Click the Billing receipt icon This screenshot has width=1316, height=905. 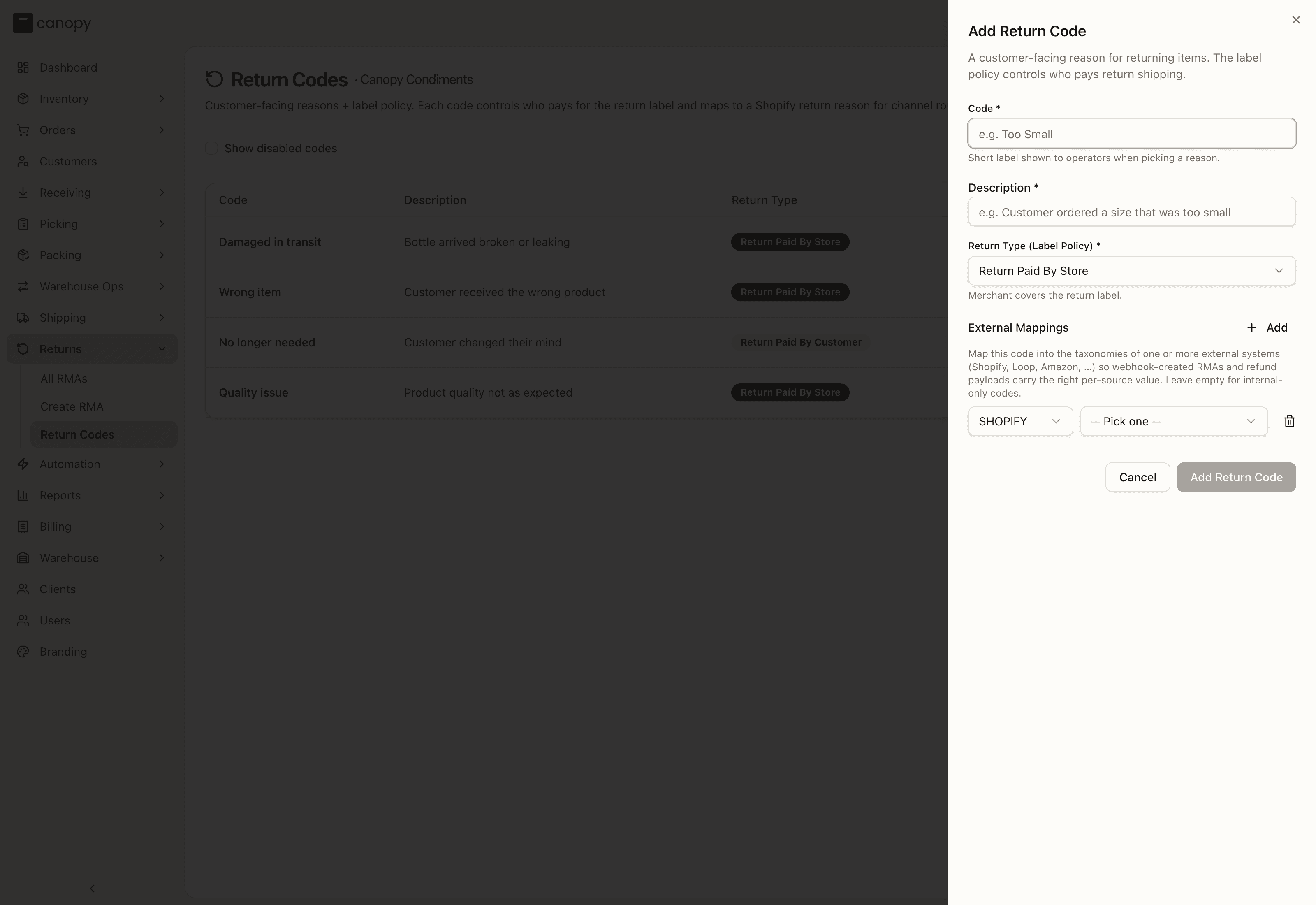click(23, 527)
